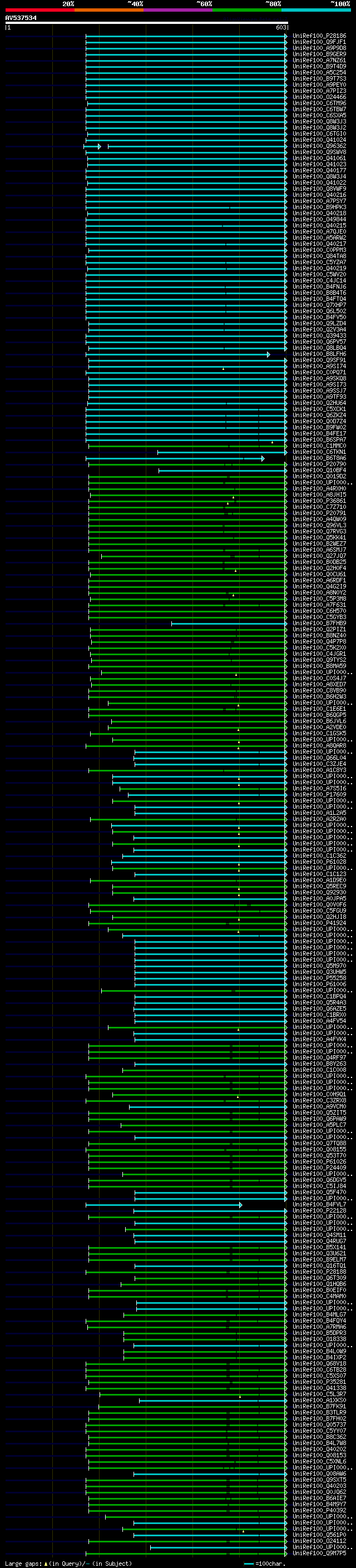Select the UniRef100_B9FW02 label
The height and width of the screenshot is (1568, 356).
[x=319, y=427]
